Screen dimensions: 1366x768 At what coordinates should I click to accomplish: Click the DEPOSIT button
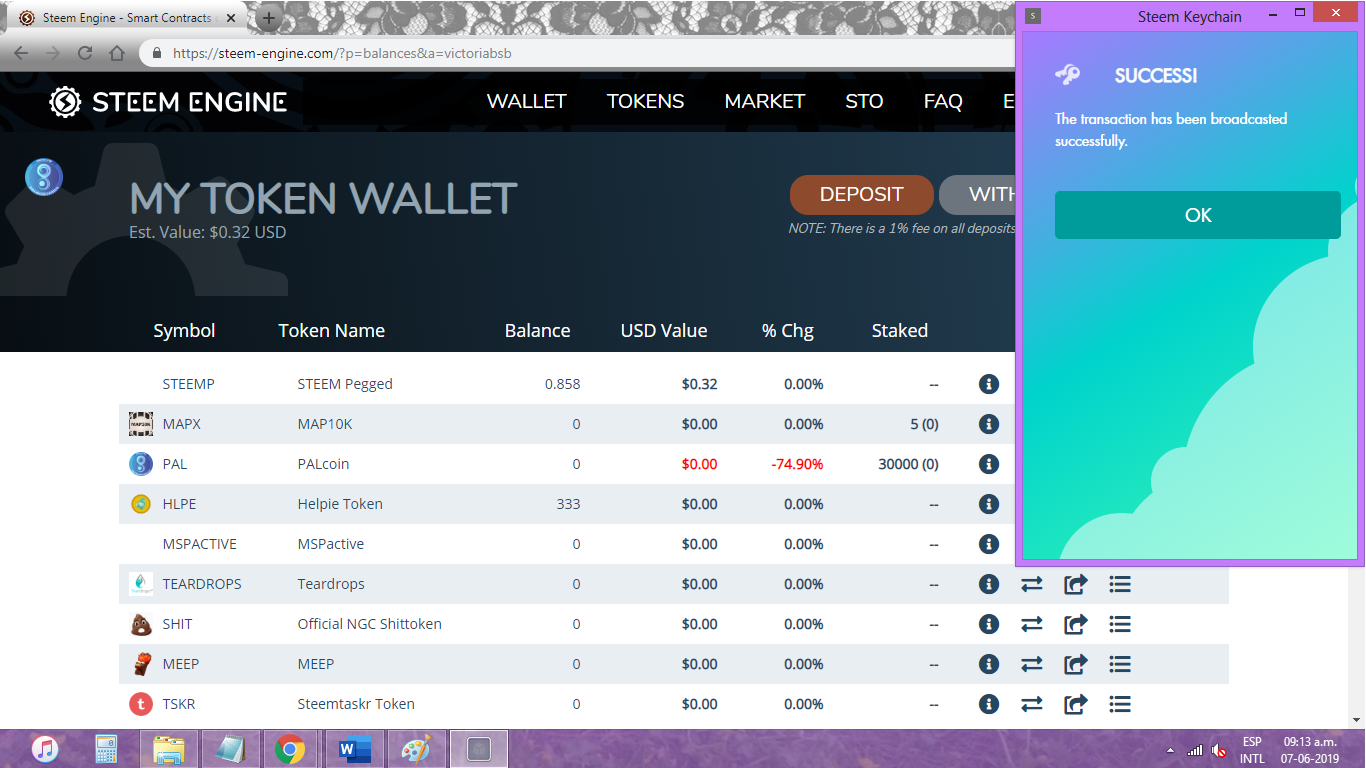tap(862, 195)
